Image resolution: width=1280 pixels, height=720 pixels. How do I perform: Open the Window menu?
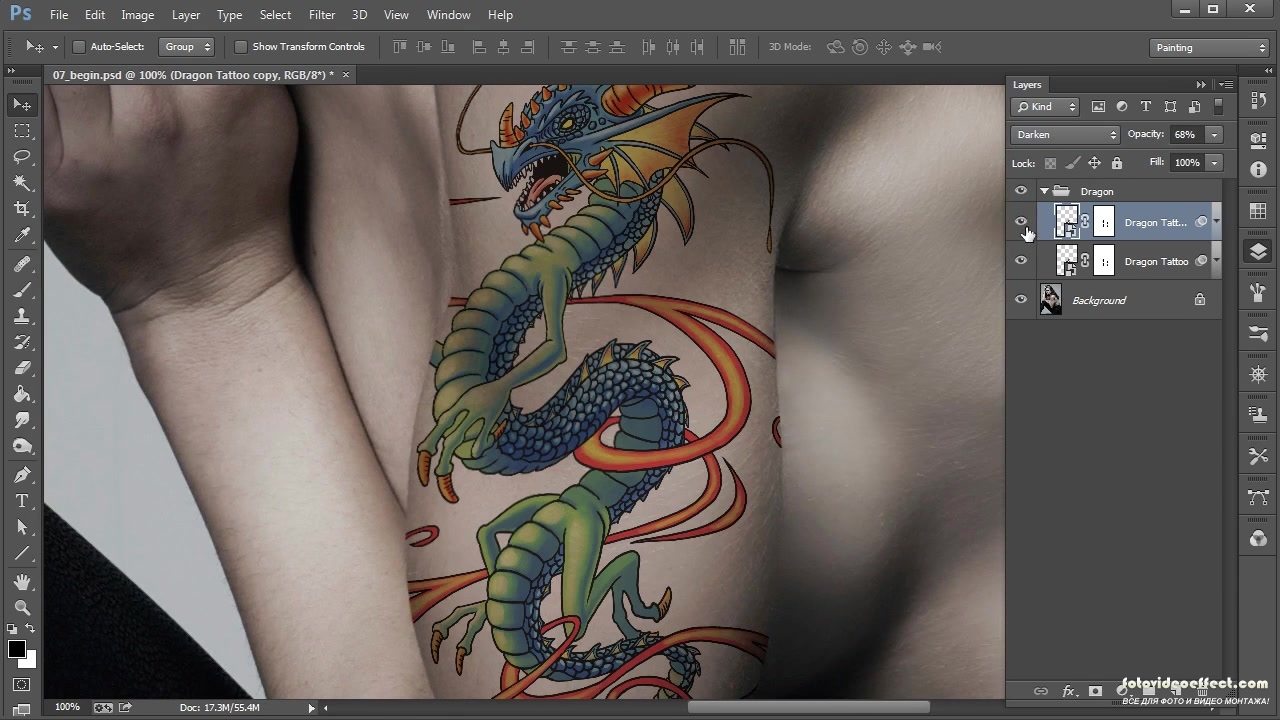[x=449, y=15]
